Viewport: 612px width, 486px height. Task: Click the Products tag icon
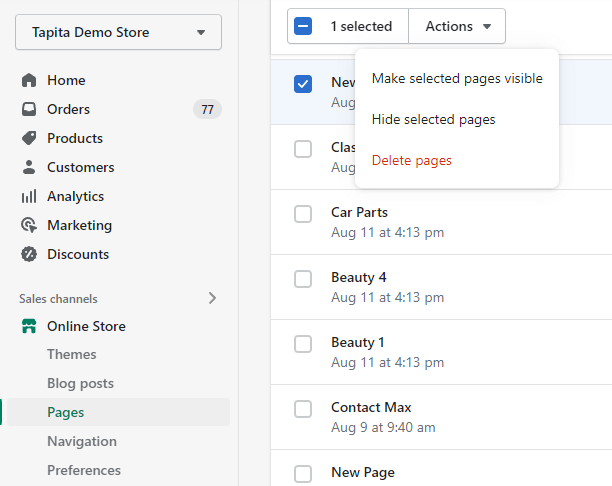click(x=29, y=138)
